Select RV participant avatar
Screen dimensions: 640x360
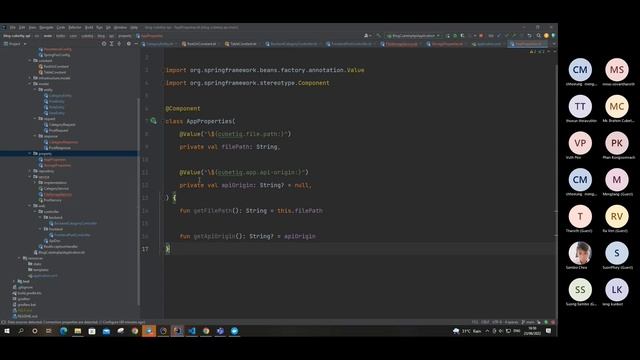617,216
